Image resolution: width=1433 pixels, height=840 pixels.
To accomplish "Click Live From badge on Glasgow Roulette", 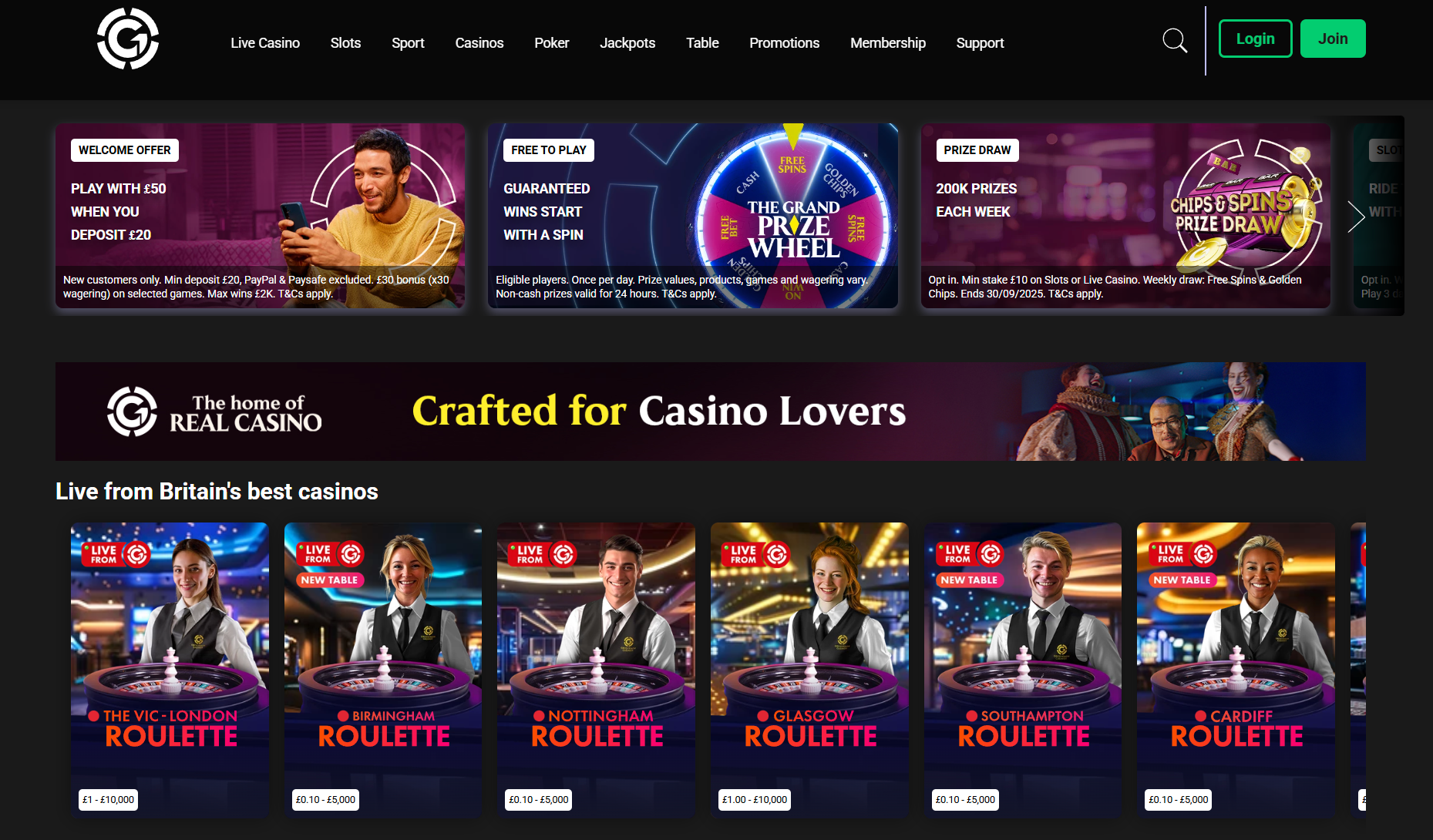I will click(755, 554).
